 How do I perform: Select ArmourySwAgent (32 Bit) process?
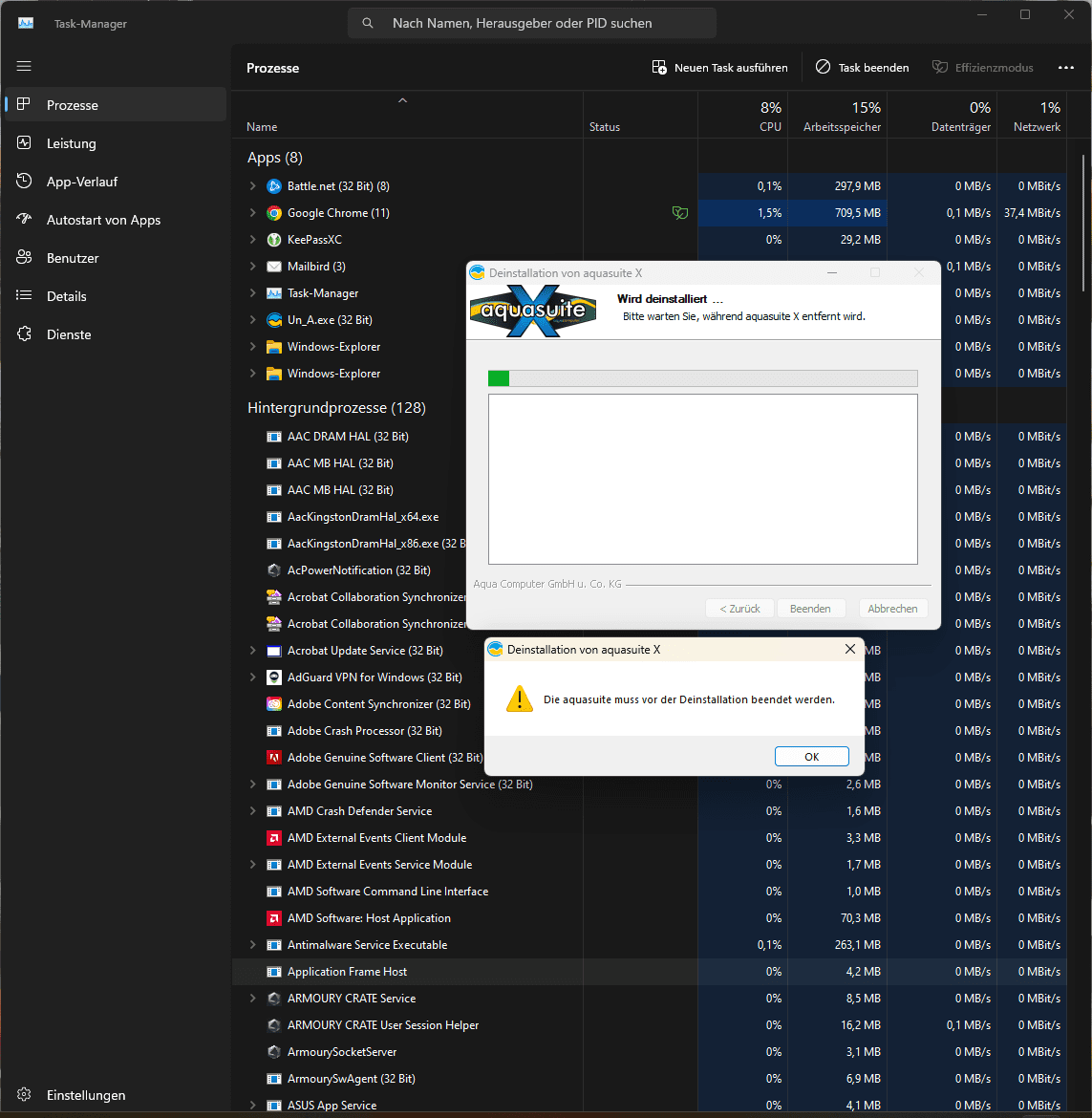tap(649, 1079)
